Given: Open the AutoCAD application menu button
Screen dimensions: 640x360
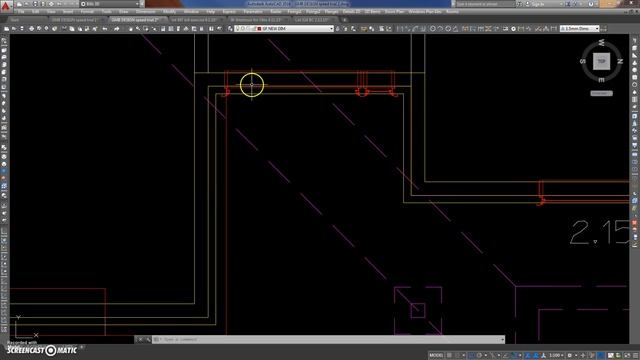Looking at the screenshot, I should point(5,5).
